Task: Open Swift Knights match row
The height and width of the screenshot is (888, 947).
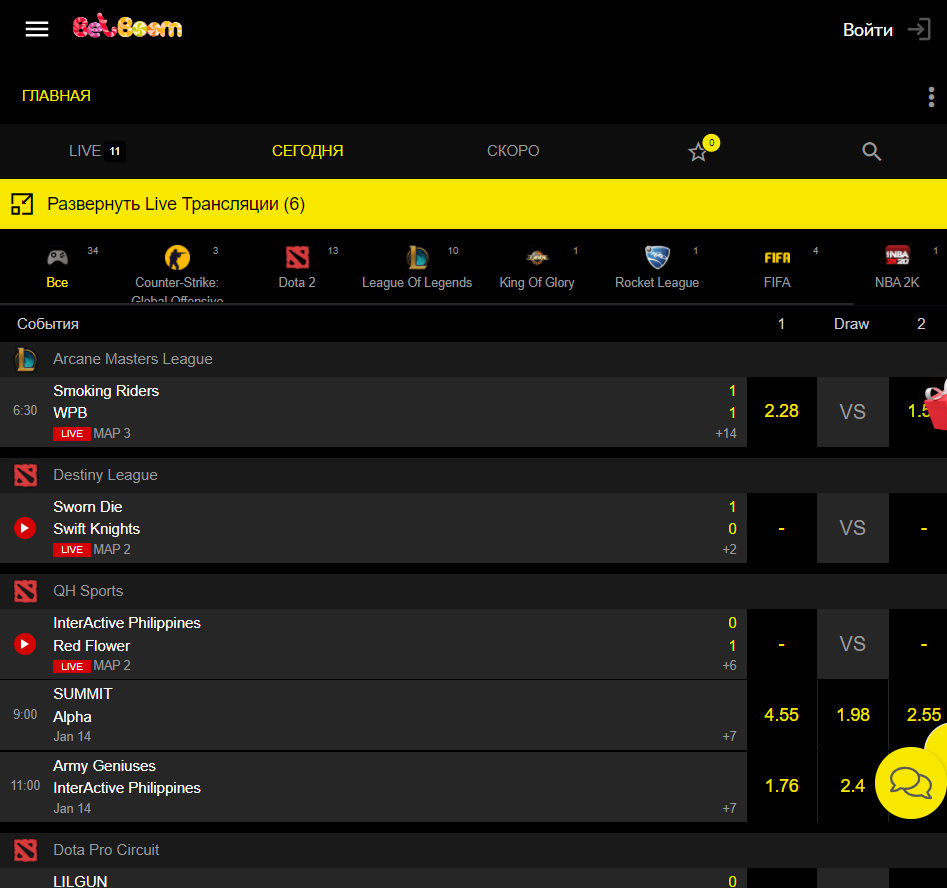Action: [373, 528]
